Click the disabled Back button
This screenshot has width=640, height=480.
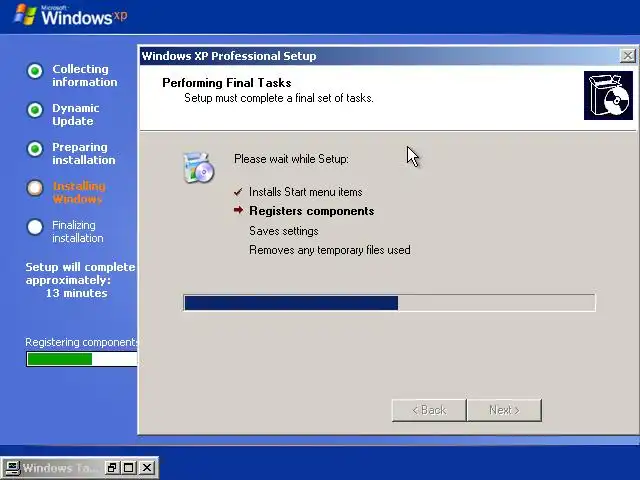429,410
